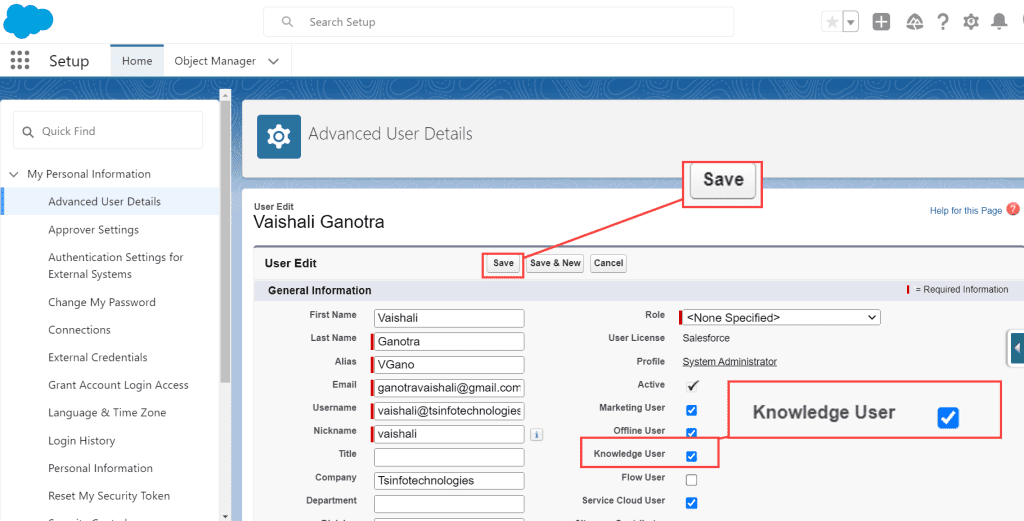Enable the Flow User checkbox
This screenshot has height=521, width=1024.
(692, 480)
